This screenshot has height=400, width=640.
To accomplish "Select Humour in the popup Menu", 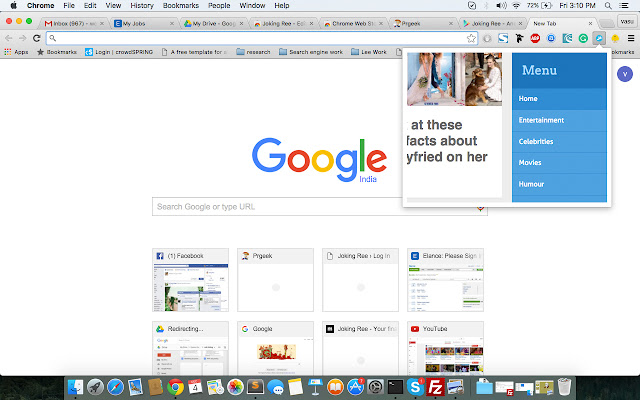I will point(559,184).
